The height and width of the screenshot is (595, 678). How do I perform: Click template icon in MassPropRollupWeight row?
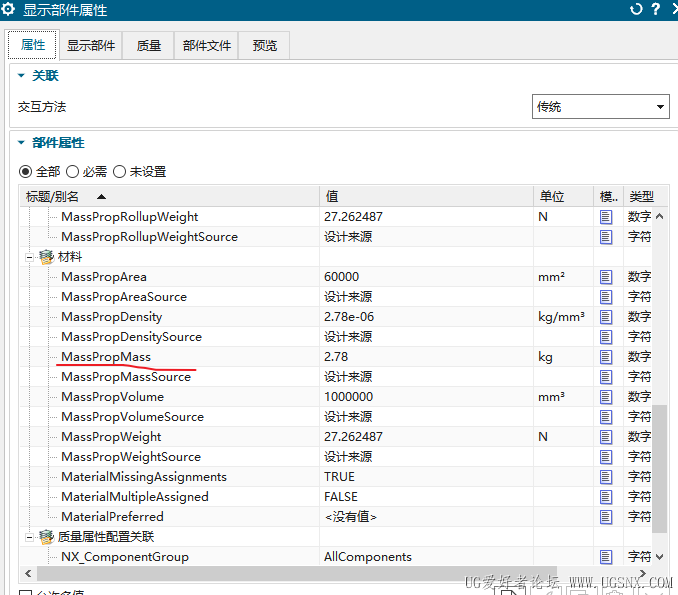[x=606, y=217]
